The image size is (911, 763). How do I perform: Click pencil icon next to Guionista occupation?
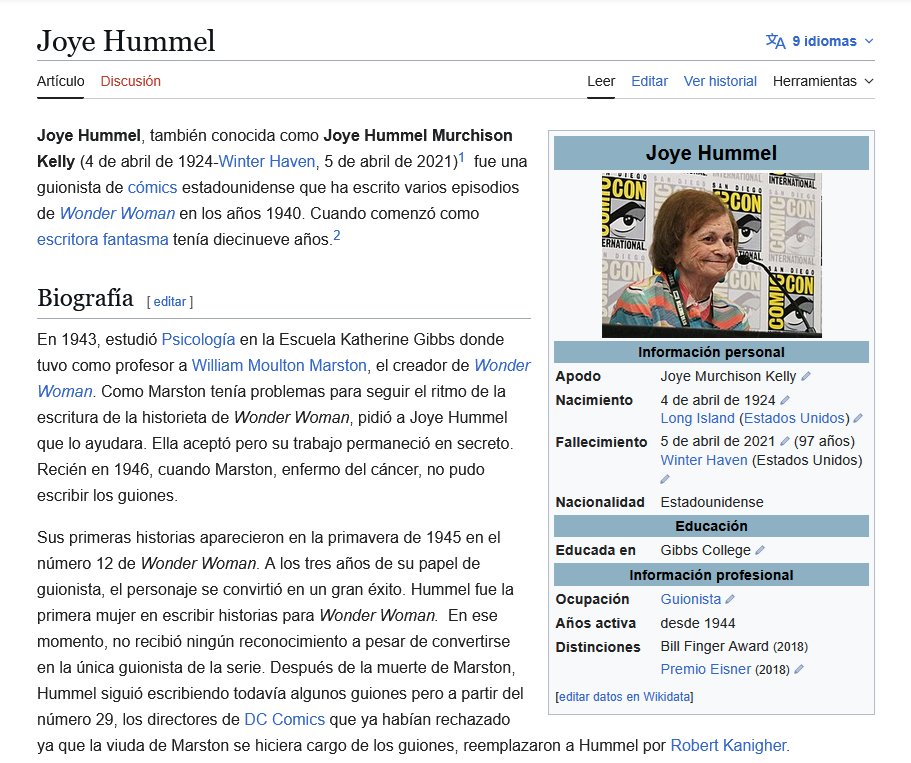point(730,599)
